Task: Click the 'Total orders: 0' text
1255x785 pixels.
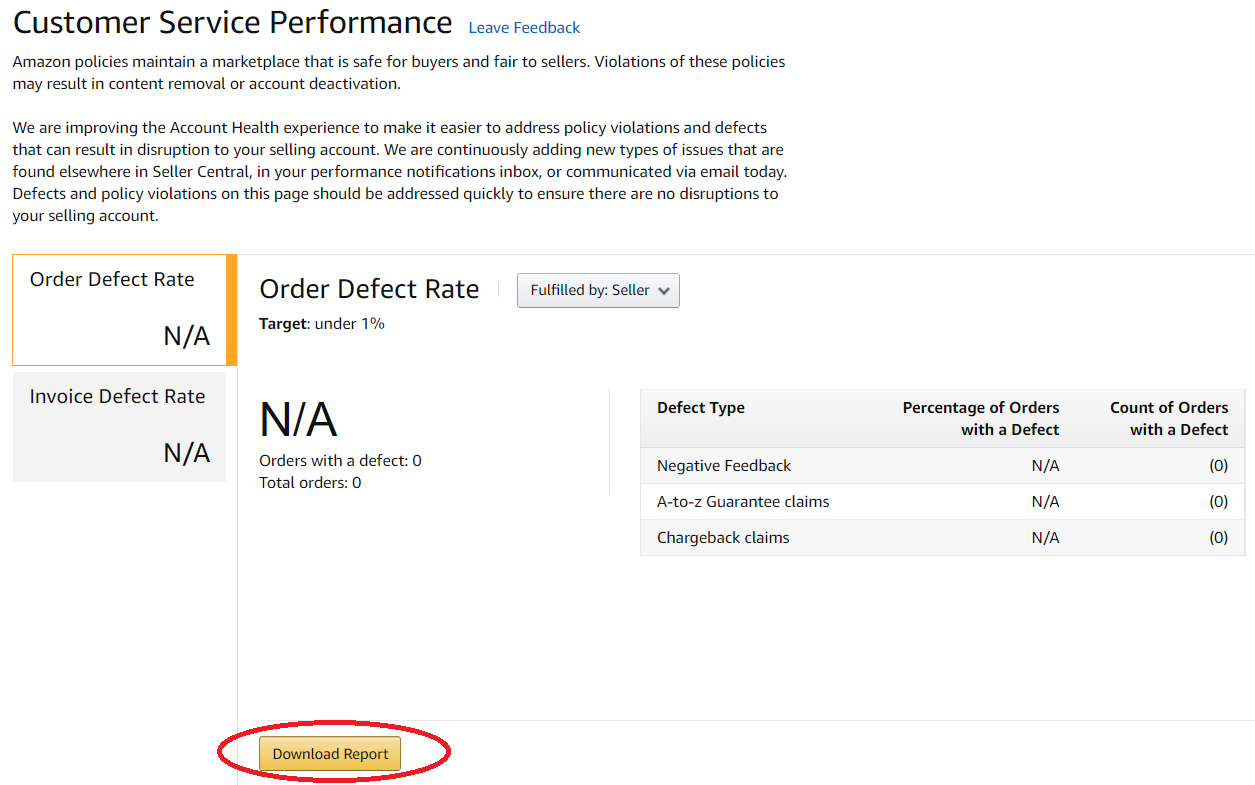Action: 310,483
